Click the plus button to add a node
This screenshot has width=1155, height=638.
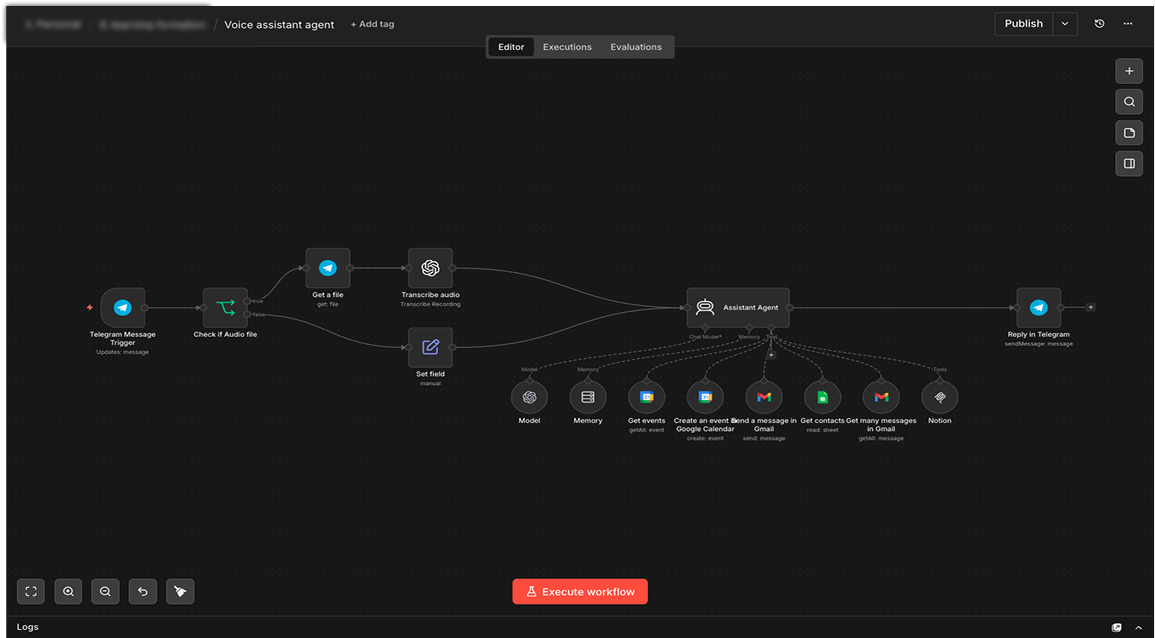click(1129, 71)
